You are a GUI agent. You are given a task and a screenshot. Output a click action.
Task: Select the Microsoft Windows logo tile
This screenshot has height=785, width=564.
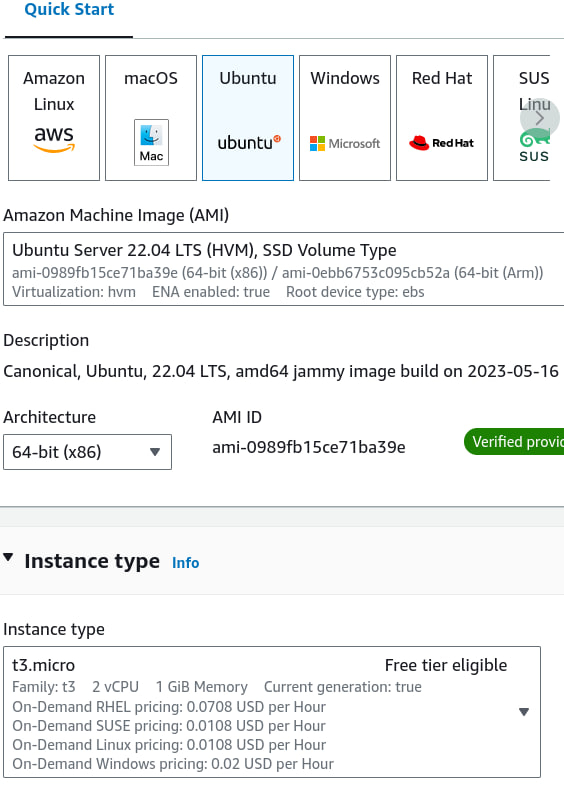pos(345,118)
